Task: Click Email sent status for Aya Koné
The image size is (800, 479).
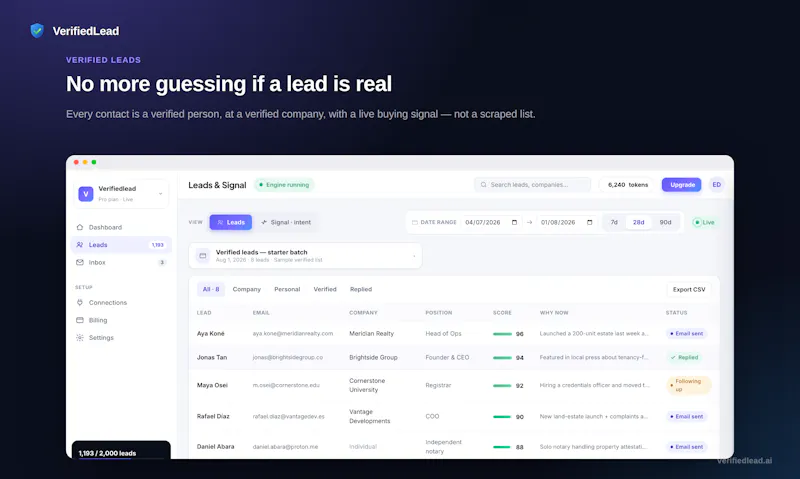Action: [686, 334]
